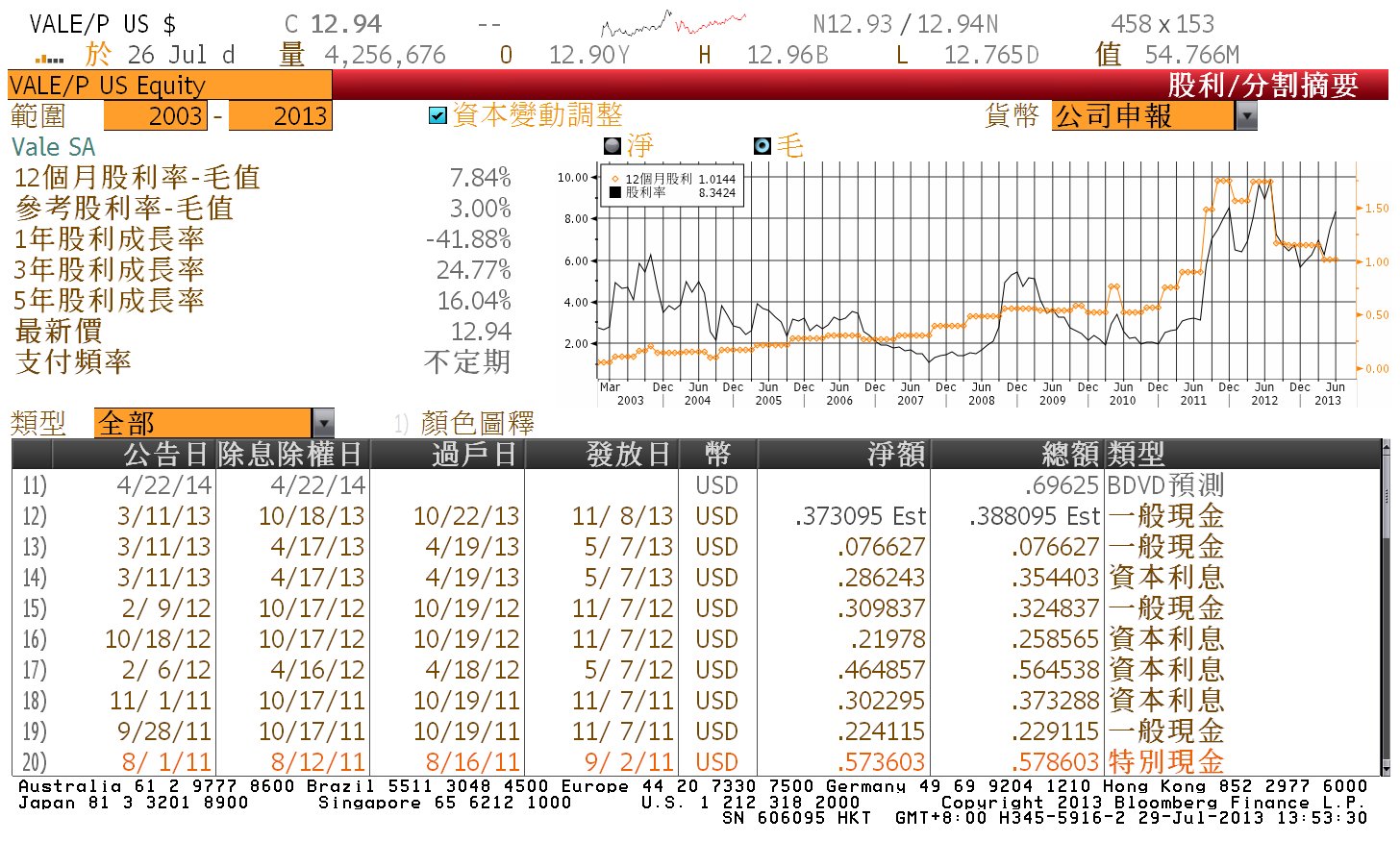Click the black square legend marker for 股利率
This screenshot has width=1400, height=842.
613,193
